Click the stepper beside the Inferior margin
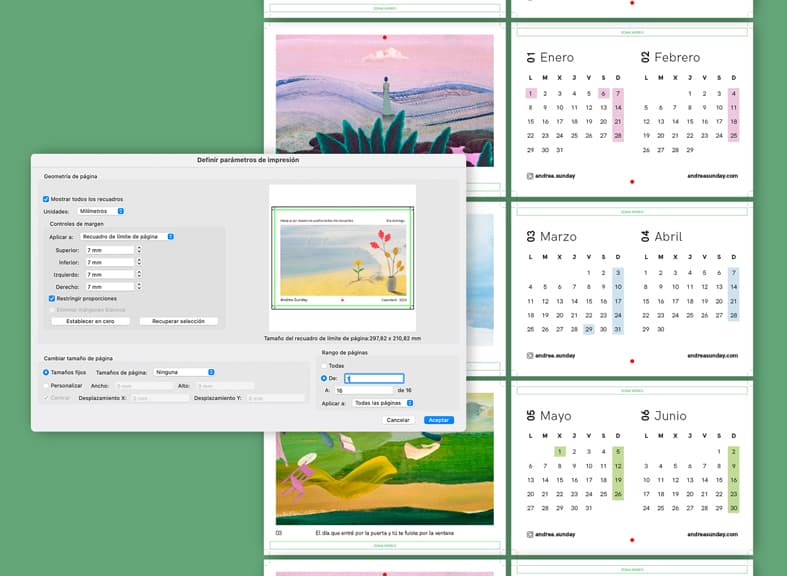This screenshot has width=787, height=576. 138,262
